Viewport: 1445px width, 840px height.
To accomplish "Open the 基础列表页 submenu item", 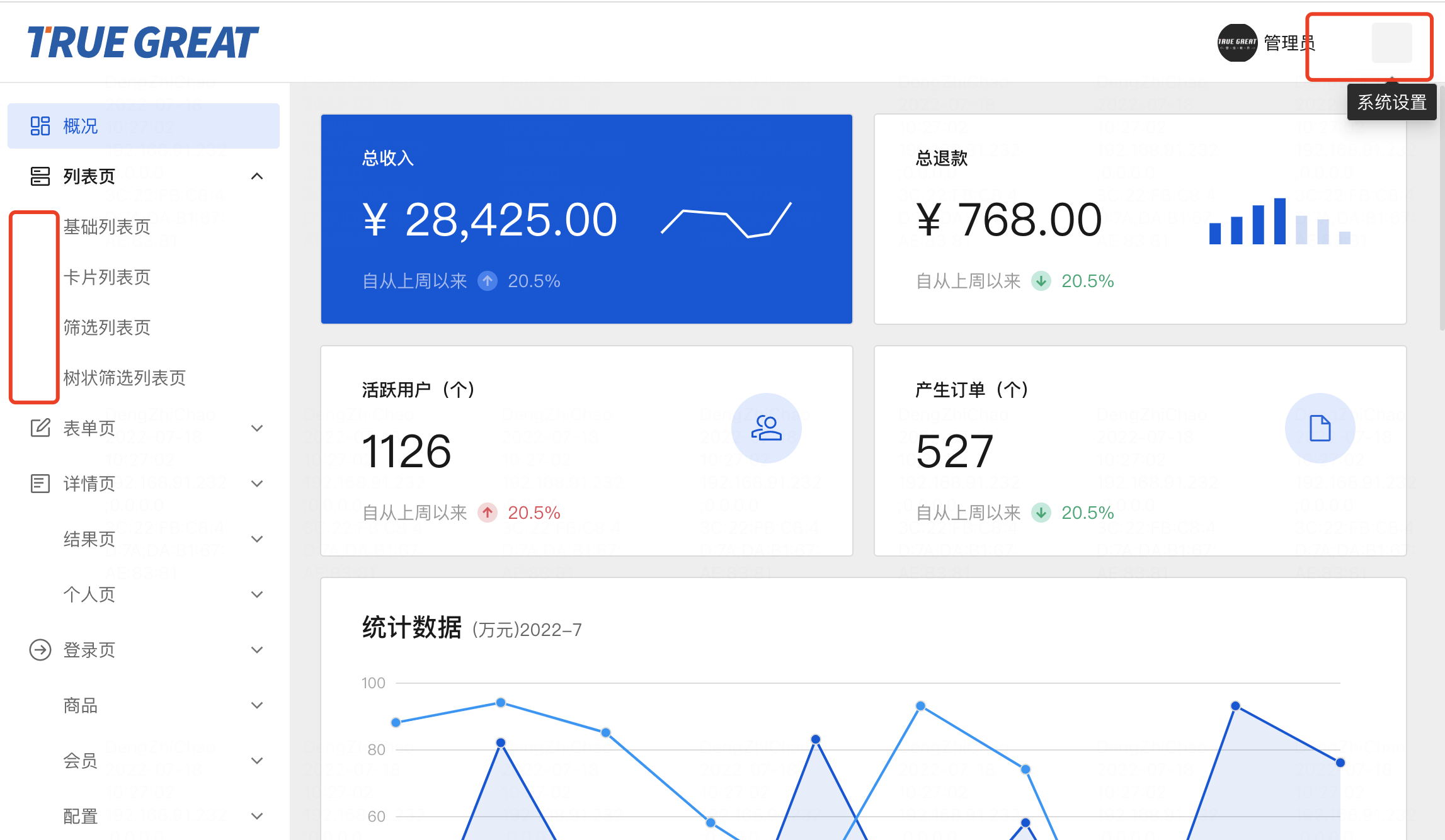I will point(144,227).
